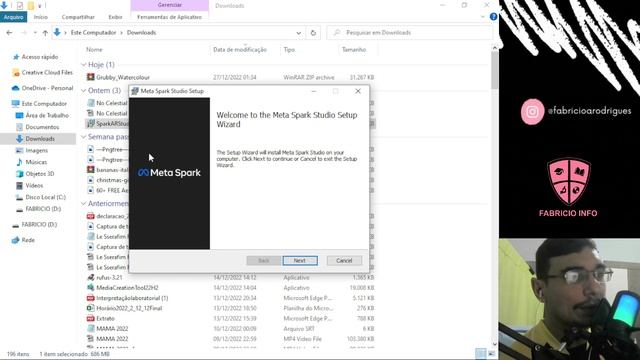Viewport: 640px width, 360px height.
Task: Open the Compartilhar ribbon tab
Action: 78,17
